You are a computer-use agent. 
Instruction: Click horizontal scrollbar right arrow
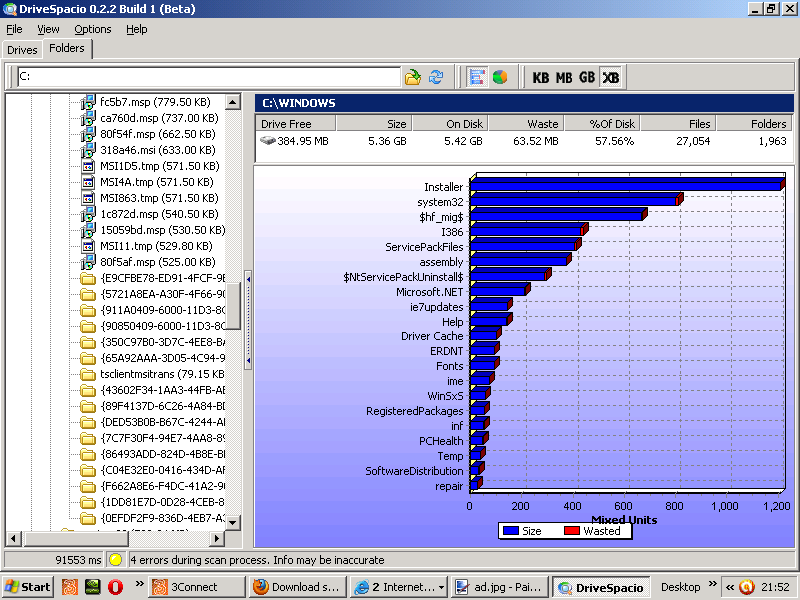click(217, 538)
